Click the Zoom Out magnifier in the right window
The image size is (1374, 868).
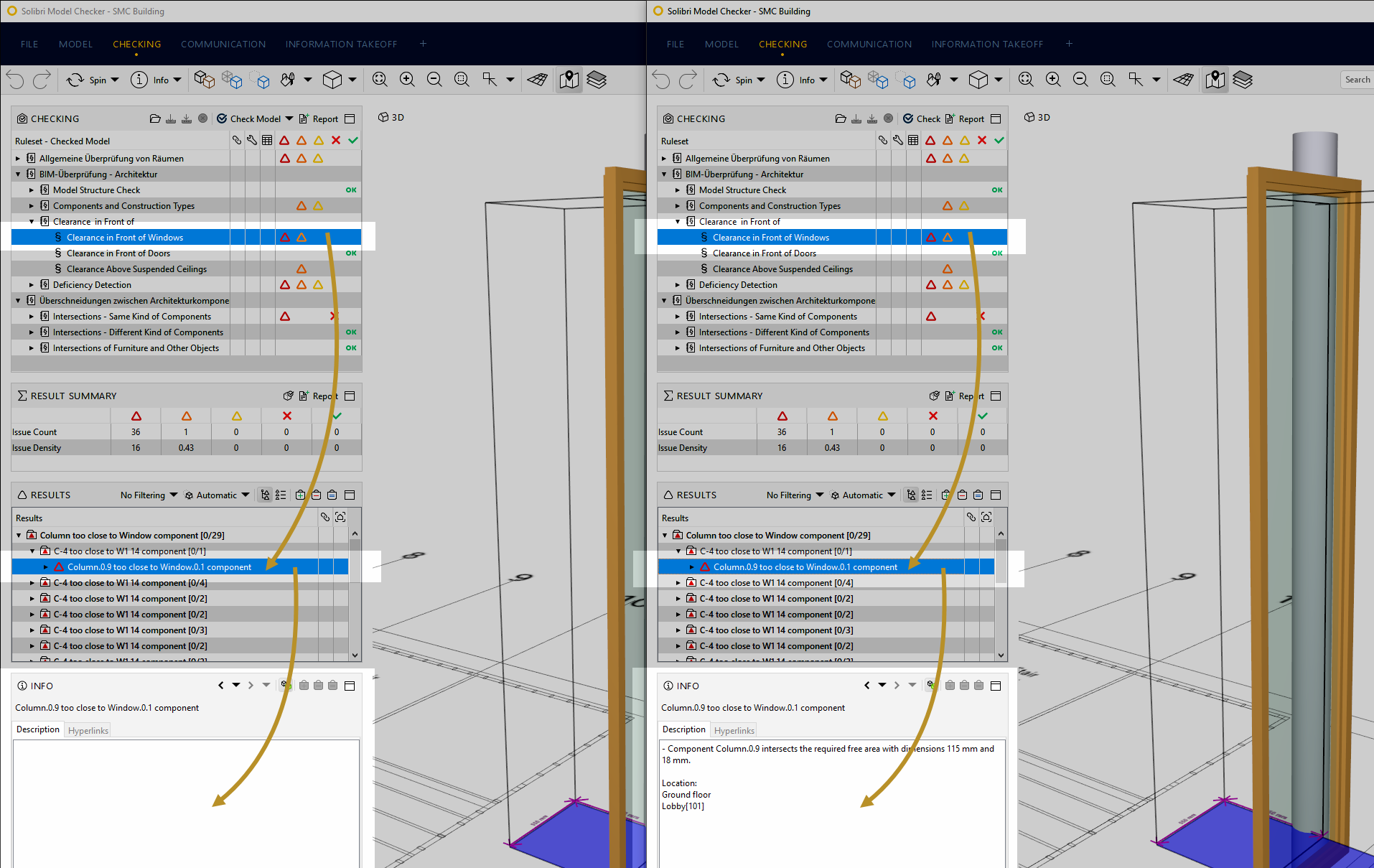[1080, 80]
